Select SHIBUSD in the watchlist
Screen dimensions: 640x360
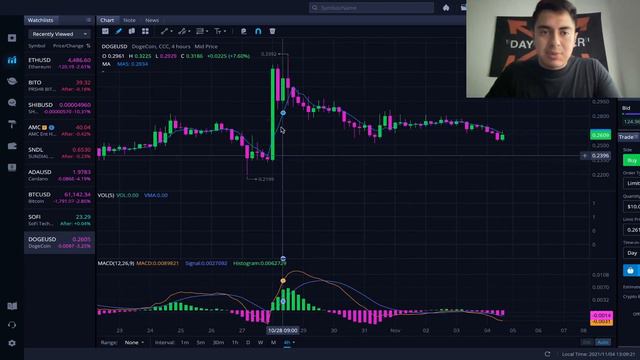[59, 108]
